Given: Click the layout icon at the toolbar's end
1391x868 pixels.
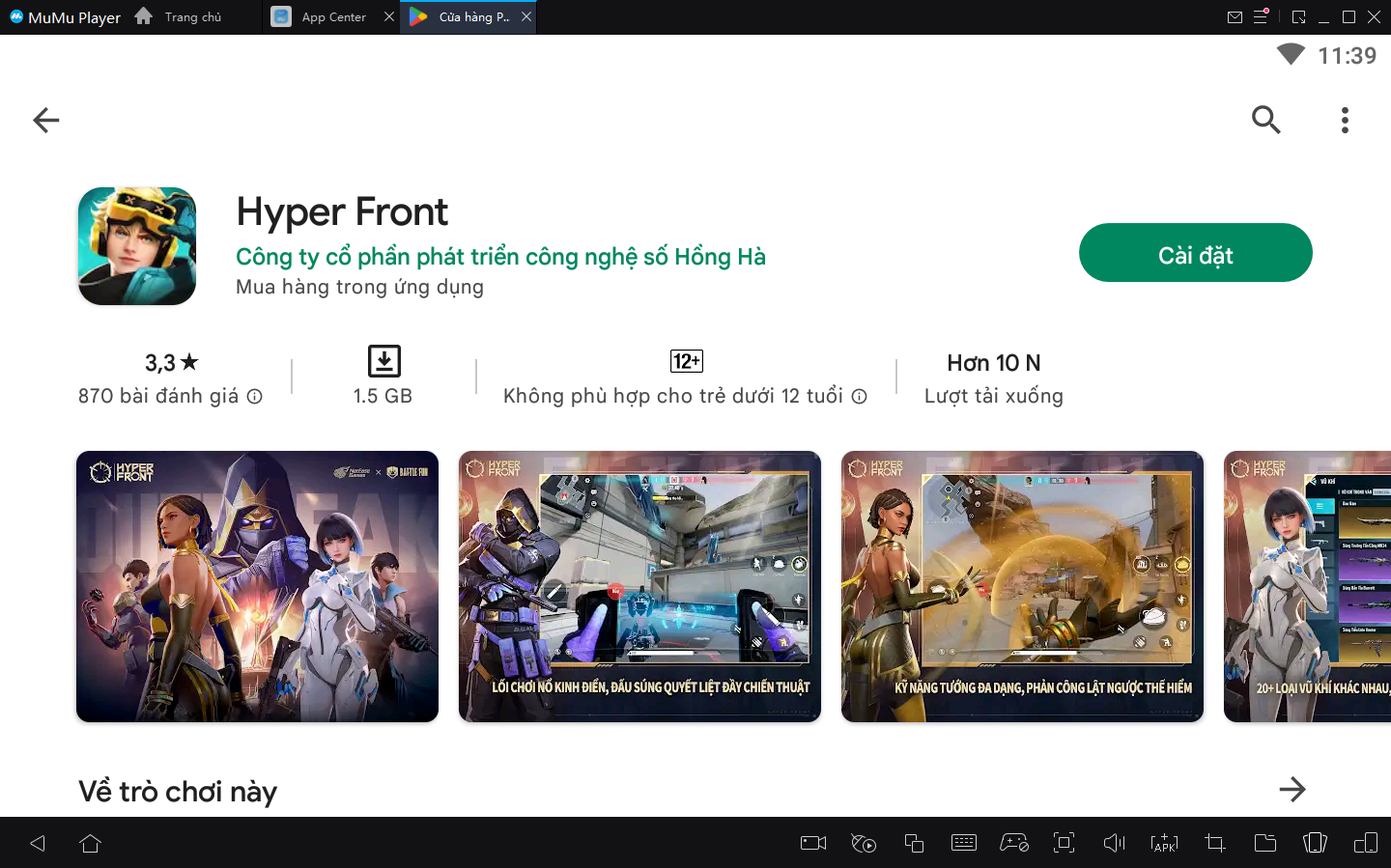Looking at the screenshot, I should (1366, 843).
